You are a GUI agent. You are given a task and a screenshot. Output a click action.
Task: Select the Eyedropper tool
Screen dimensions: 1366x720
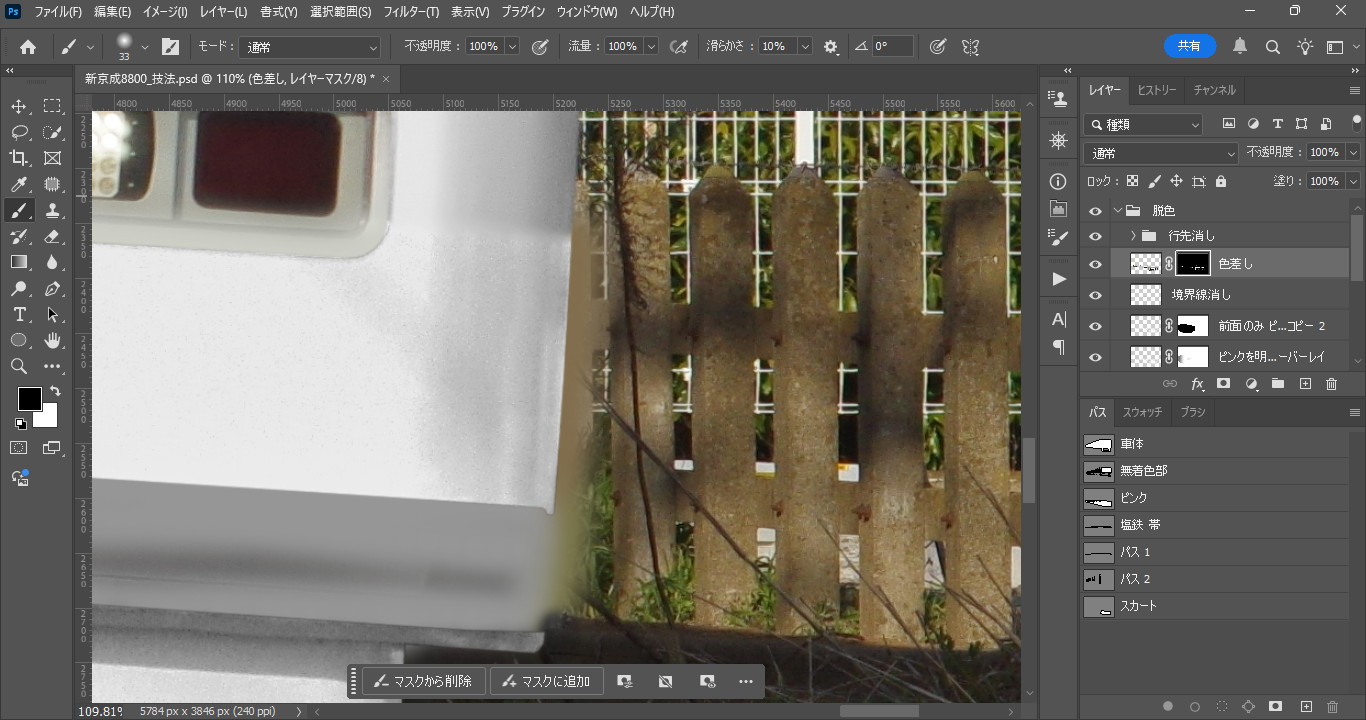click(x=19, y=184)
